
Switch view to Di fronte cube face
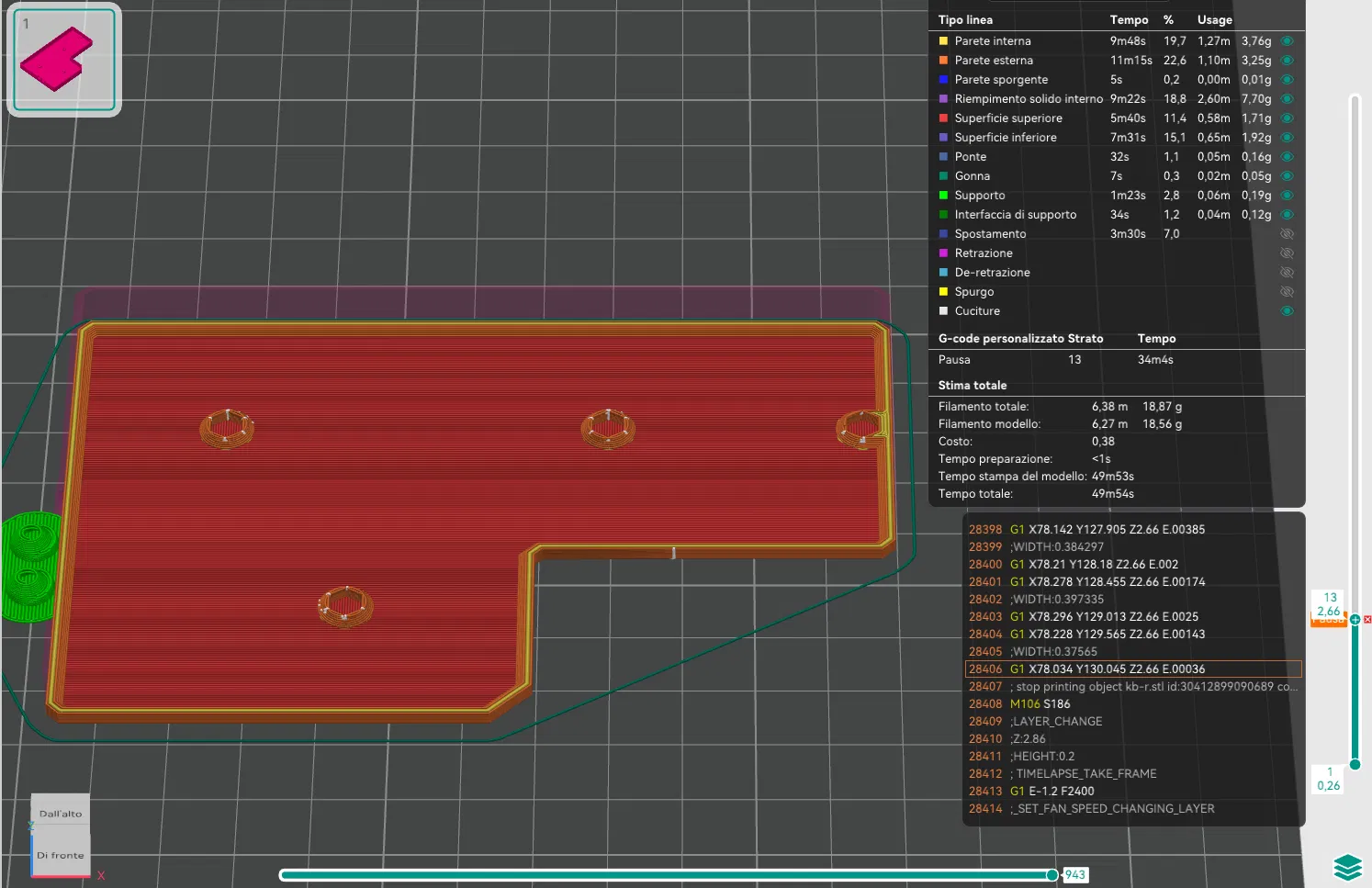[x=61, y=855]
